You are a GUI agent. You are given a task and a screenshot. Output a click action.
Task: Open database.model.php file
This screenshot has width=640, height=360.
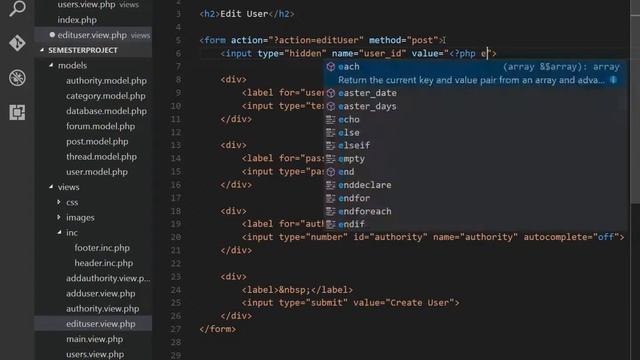pyautogui.click(x=106, y=111)
